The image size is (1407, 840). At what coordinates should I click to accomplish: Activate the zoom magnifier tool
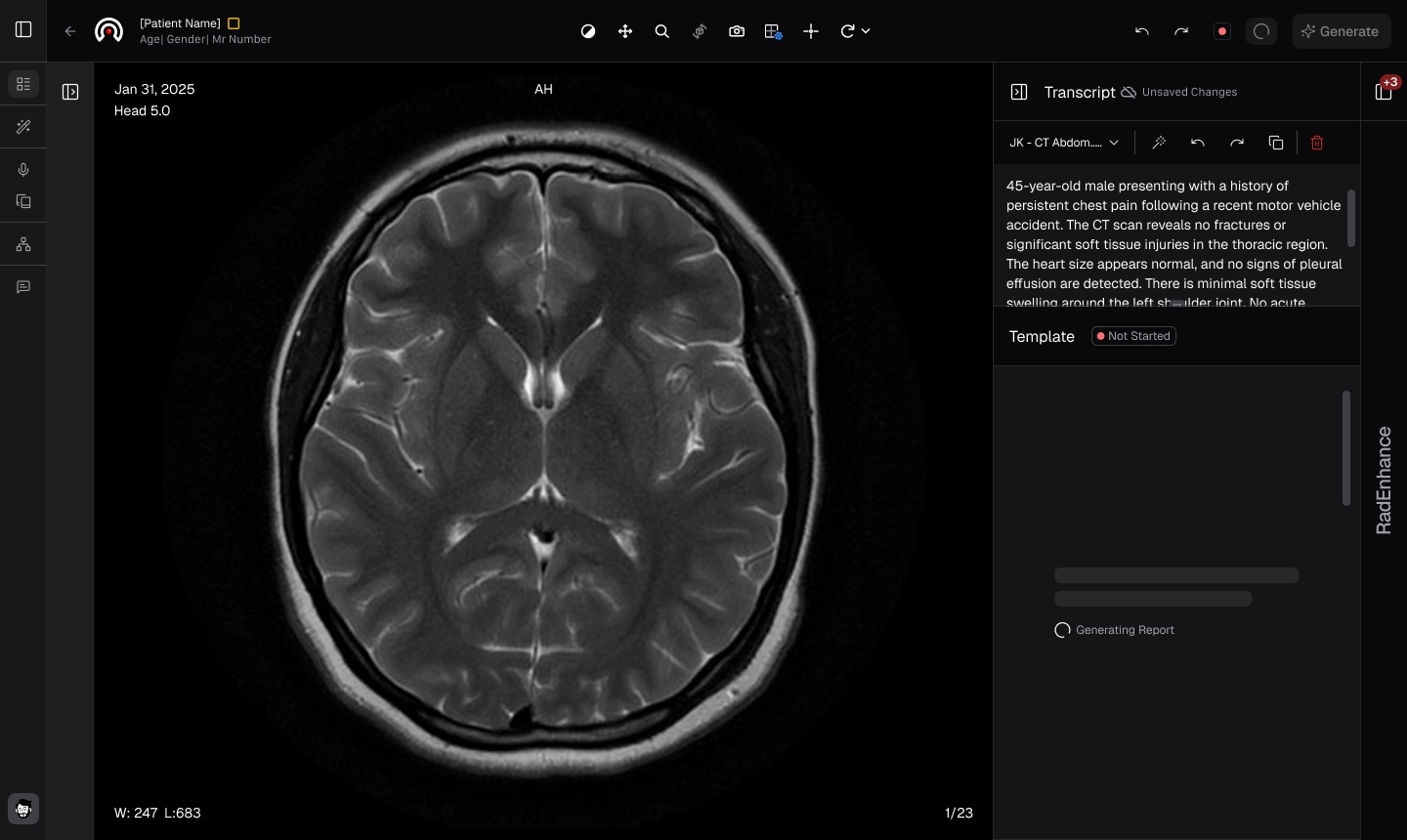662,31
